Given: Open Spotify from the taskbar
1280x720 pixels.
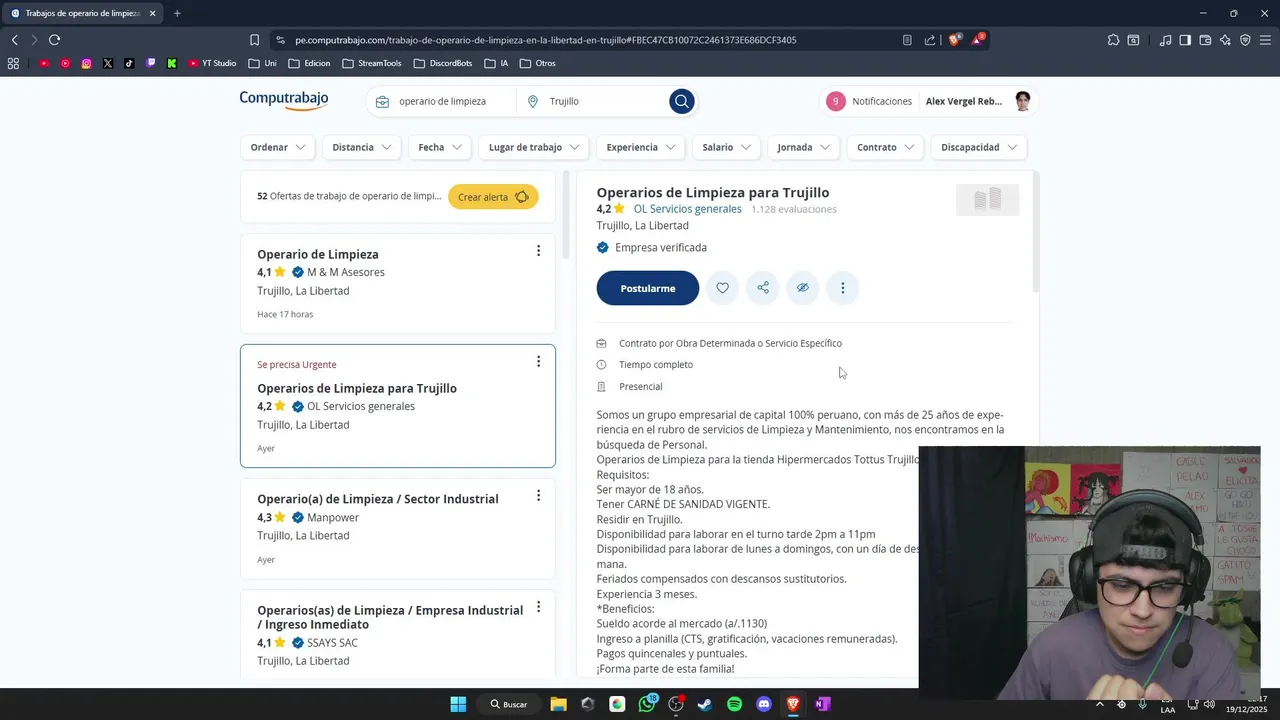Looking at the screenshot, I should (x=735, y=704).
